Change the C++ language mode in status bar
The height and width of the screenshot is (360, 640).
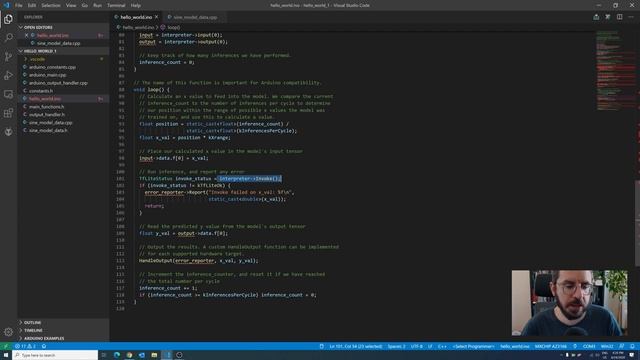tap(442, 346)
